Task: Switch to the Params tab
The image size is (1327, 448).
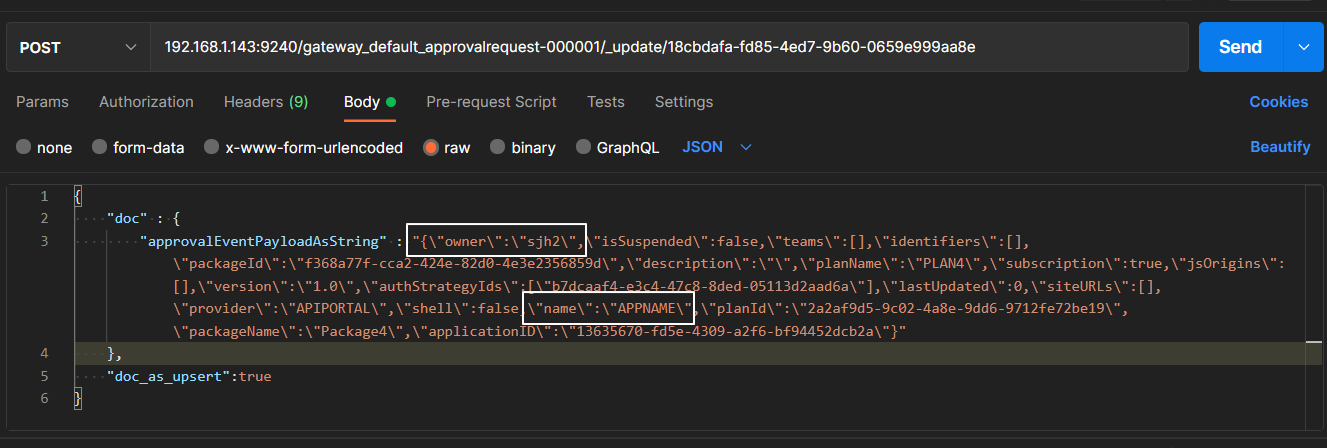Action: coord(42,102)
